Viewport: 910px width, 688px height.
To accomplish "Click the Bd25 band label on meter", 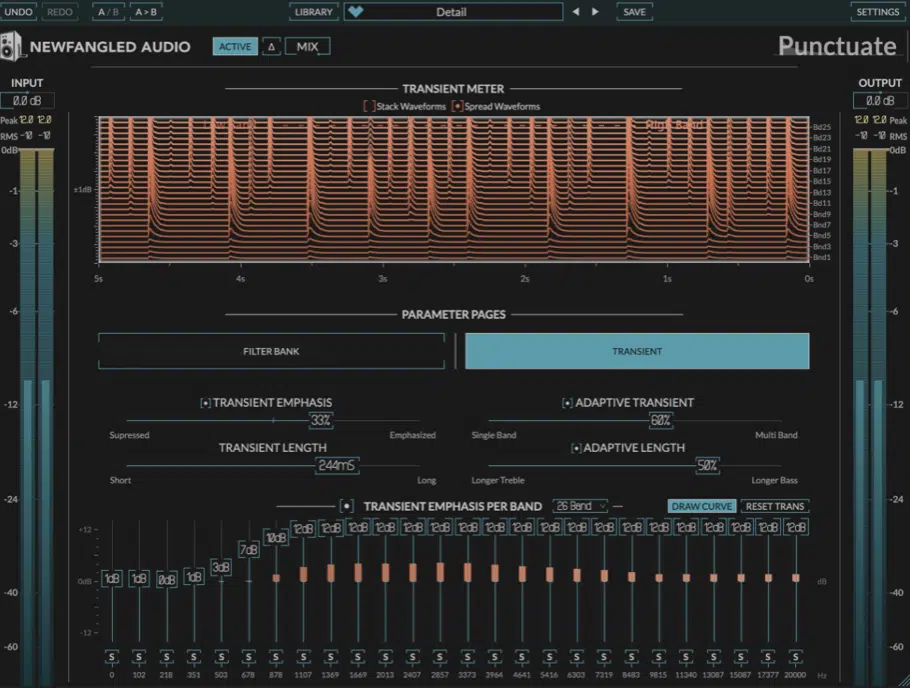I will point(822,127).
